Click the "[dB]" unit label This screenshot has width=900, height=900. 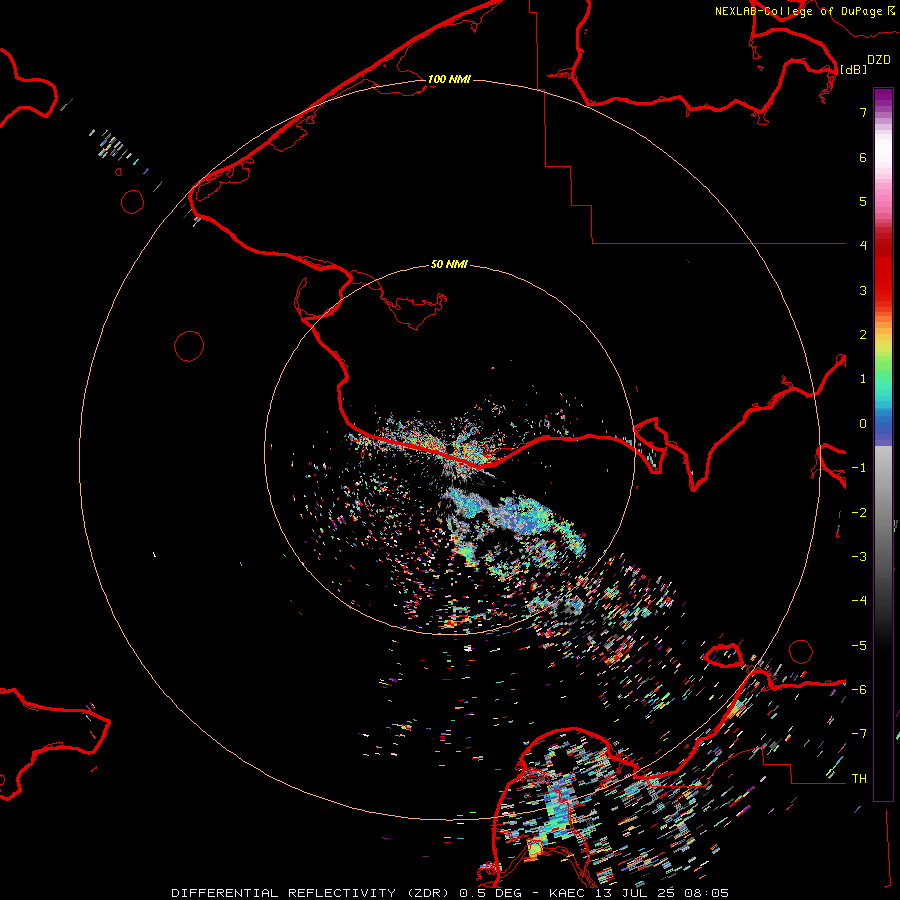[x=853, y=69]
